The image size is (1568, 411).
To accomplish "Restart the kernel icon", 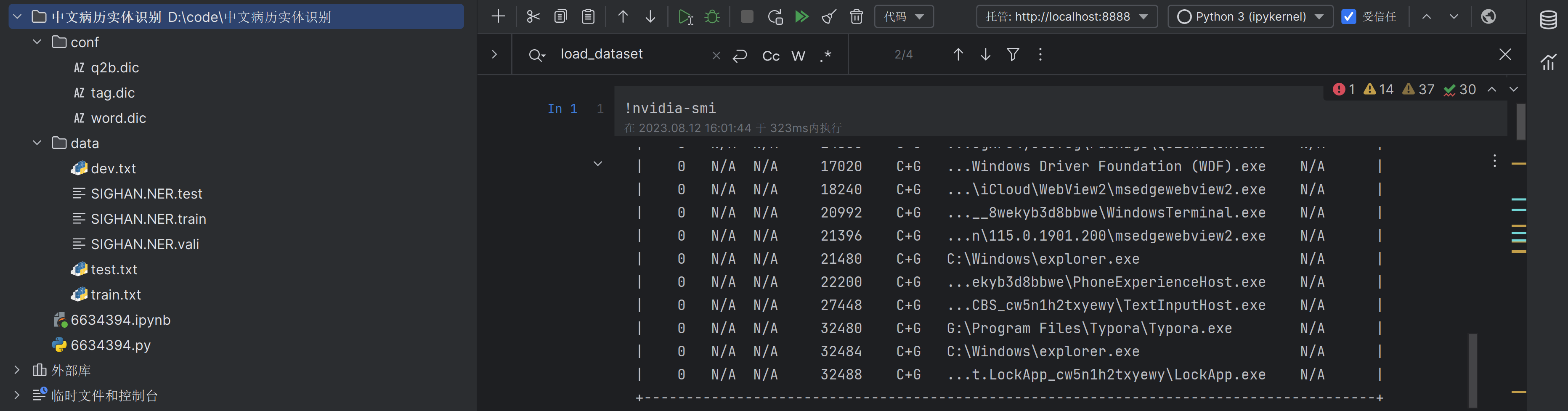I will click(x=775, y=16).
